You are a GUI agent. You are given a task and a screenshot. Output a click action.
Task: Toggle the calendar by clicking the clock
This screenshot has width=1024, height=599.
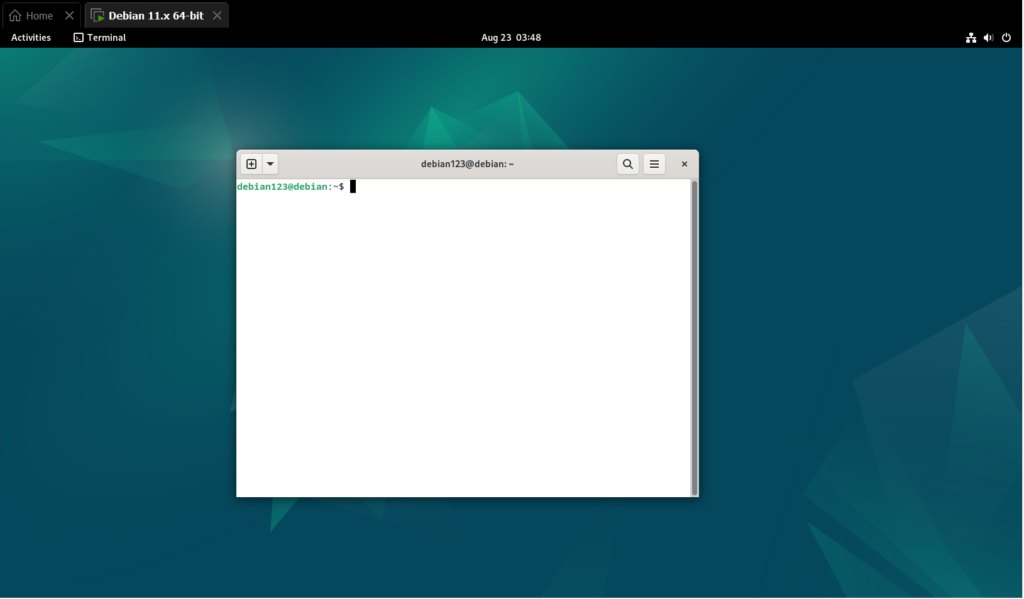point(511,37)
